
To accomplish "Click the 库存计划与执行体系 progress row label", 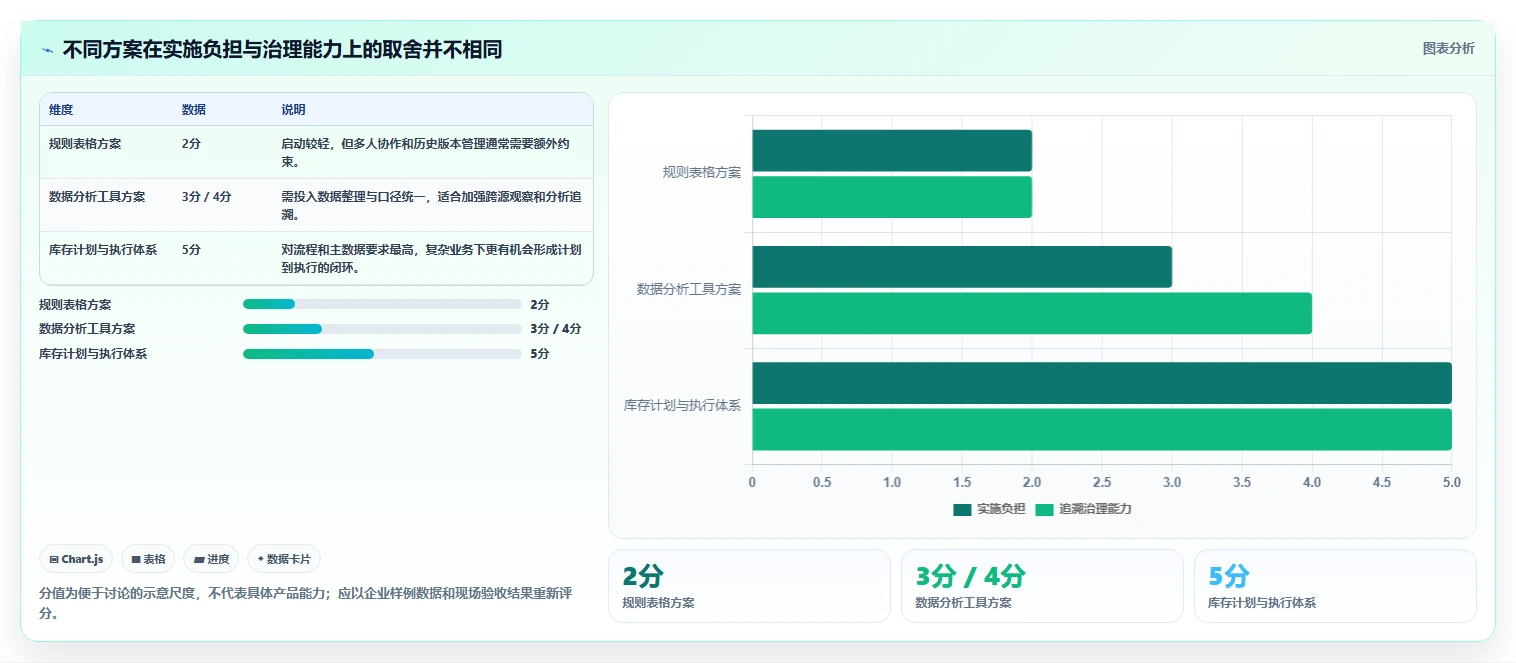I will (x=93, y=353).
